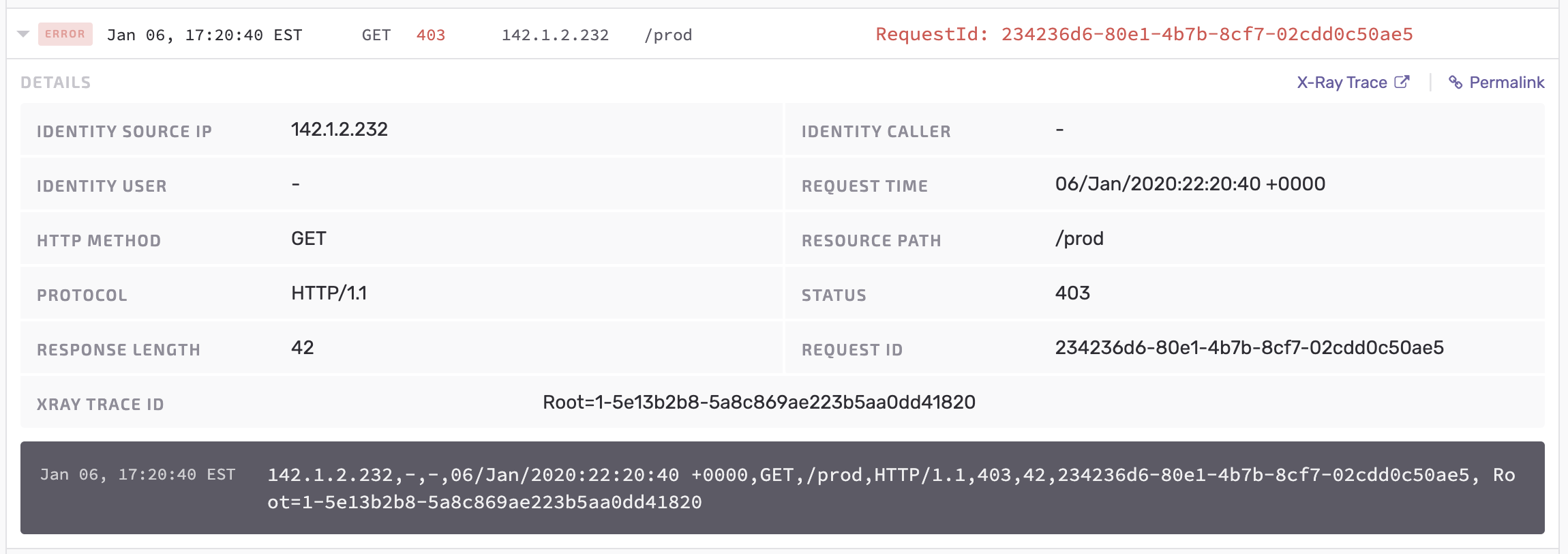Open the X-Ray Trace link
Viewport: 1568px width, 554px height.
1342,83
